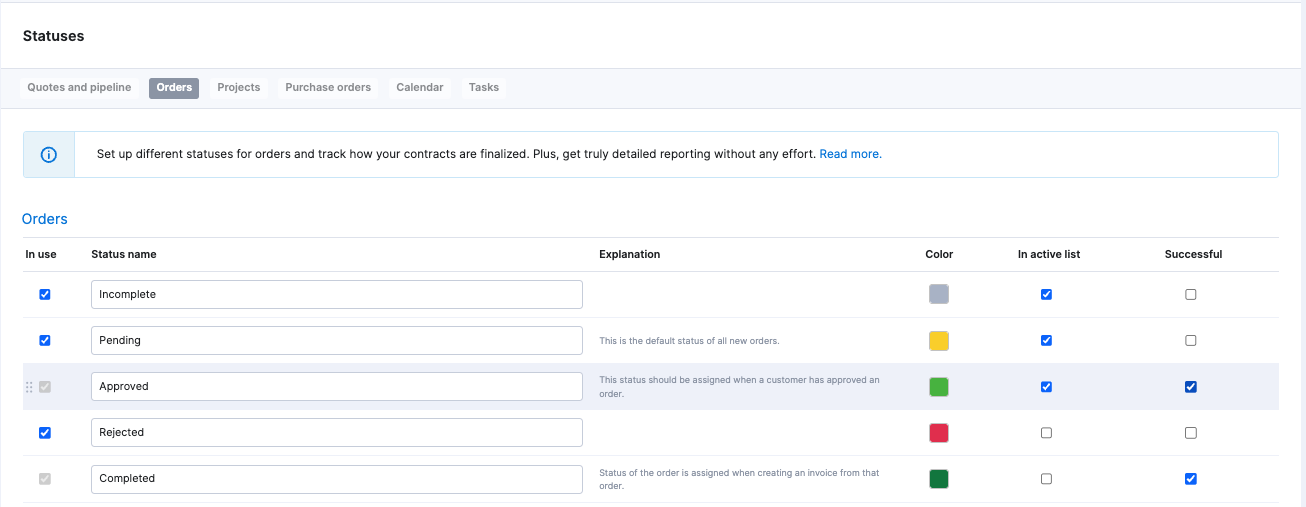
Task: Go to Purchase orders tab
Action: pyautogui.click(x=328, y=88)
